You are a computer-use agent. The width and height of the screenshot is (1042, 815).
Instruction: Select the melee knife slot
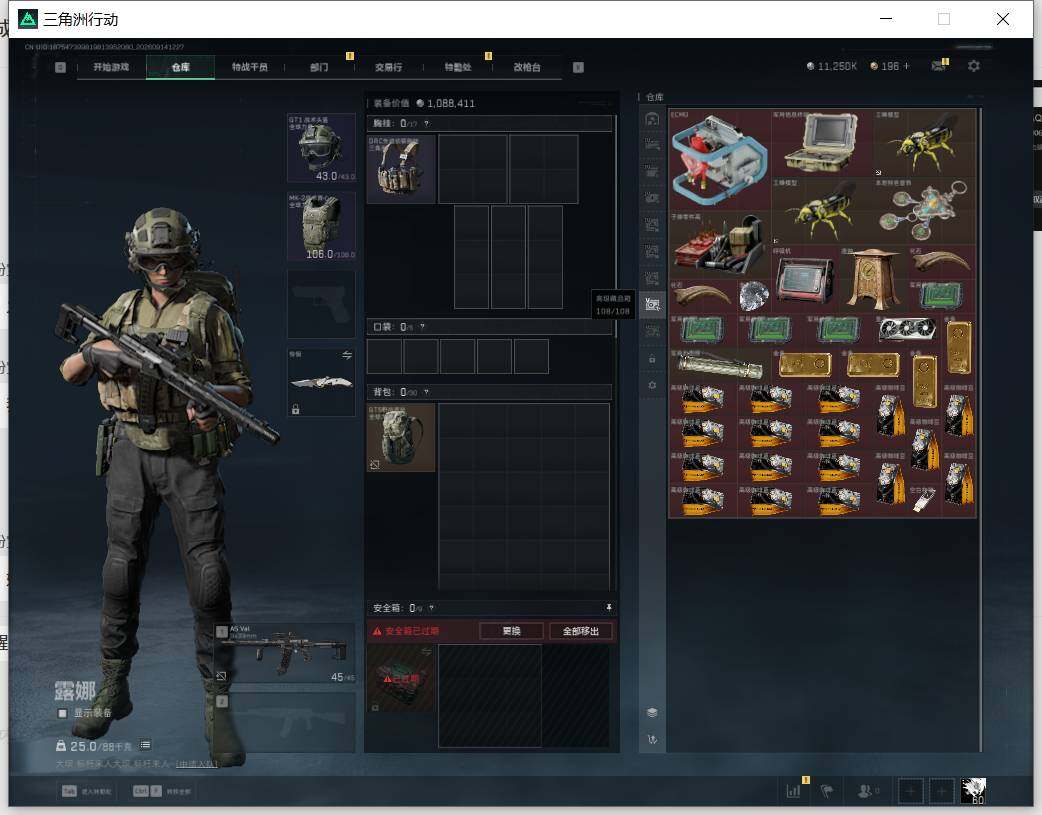coord(321,382)
